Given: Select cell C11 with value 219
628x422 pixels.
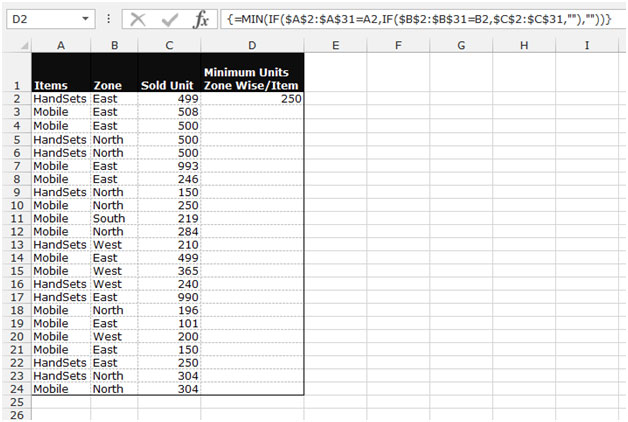Looking at the screenshot, I should [x=169, y=218].
